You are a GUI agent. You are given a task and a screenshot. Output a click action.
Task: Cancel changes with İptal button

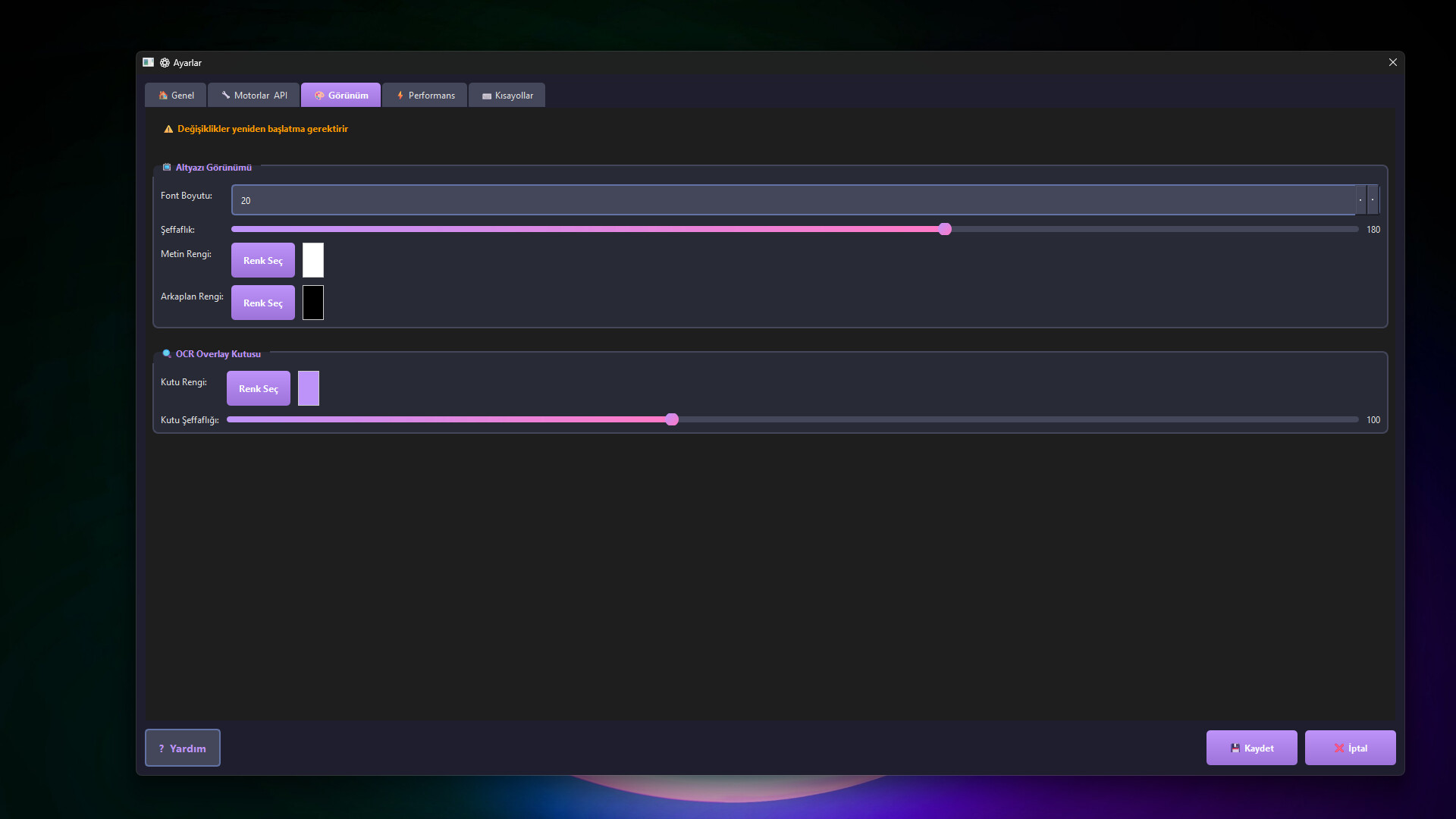point(1350,748)
